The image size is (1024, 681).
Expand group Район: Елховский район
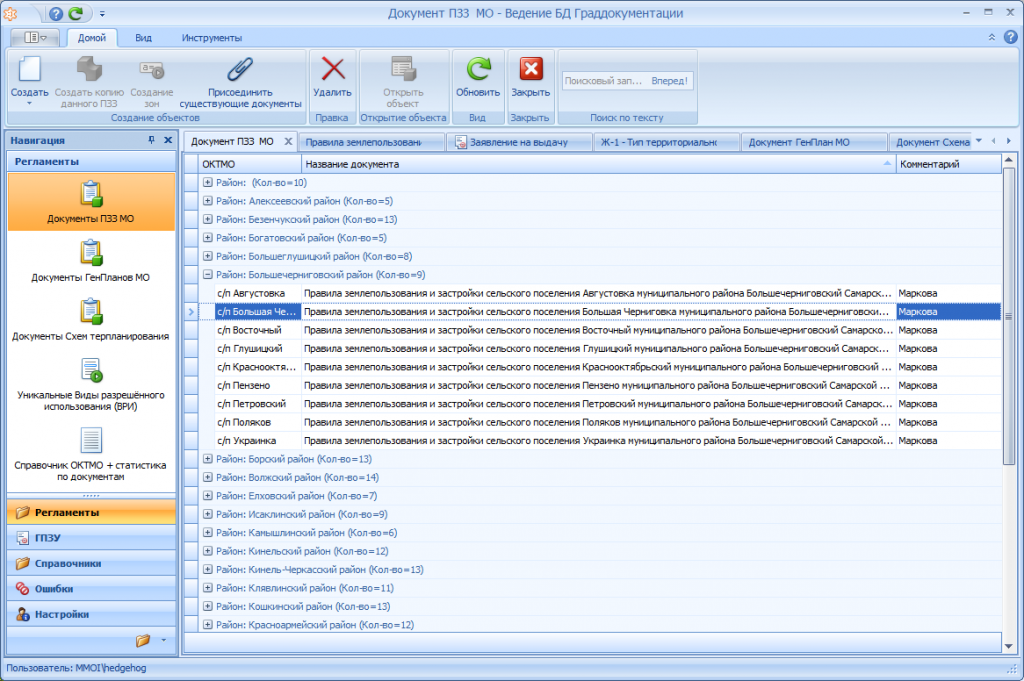(x=207, y=496)
